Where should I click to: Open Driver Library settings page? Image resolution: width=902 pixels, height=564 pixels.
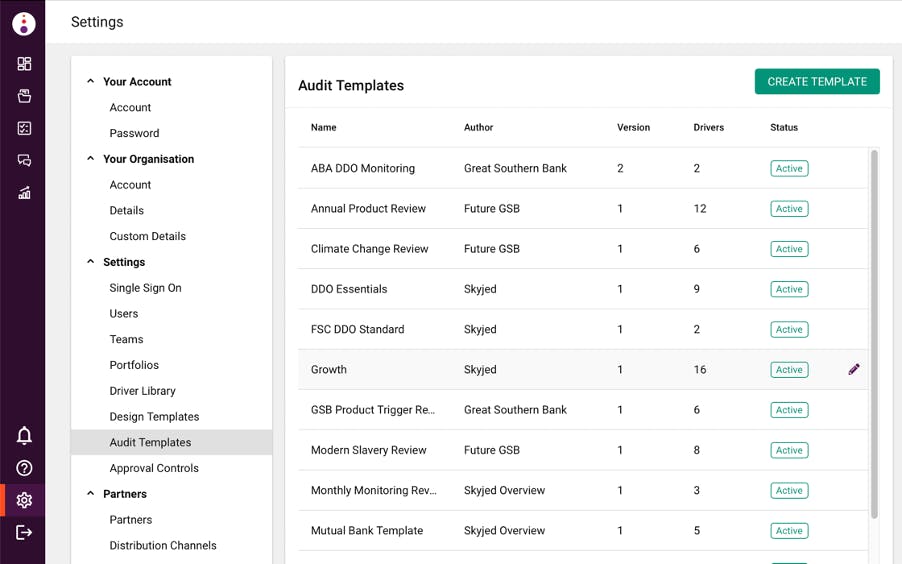(x=142, y=391)
